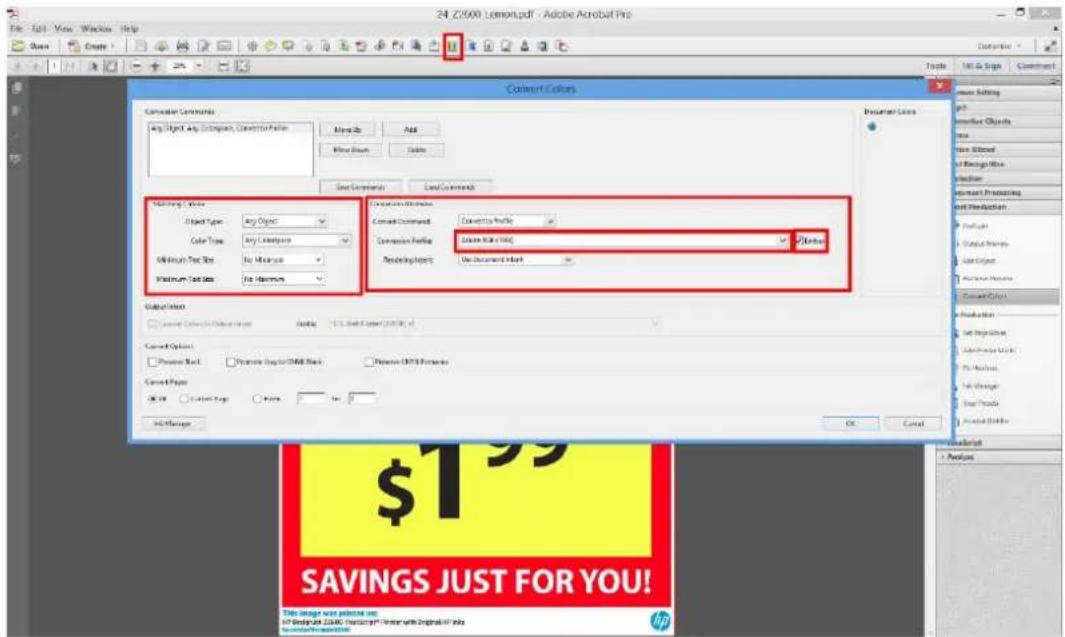
Task: Switch to the Tools pane tab
Action: pyautogui.click(x=936, y=66)
